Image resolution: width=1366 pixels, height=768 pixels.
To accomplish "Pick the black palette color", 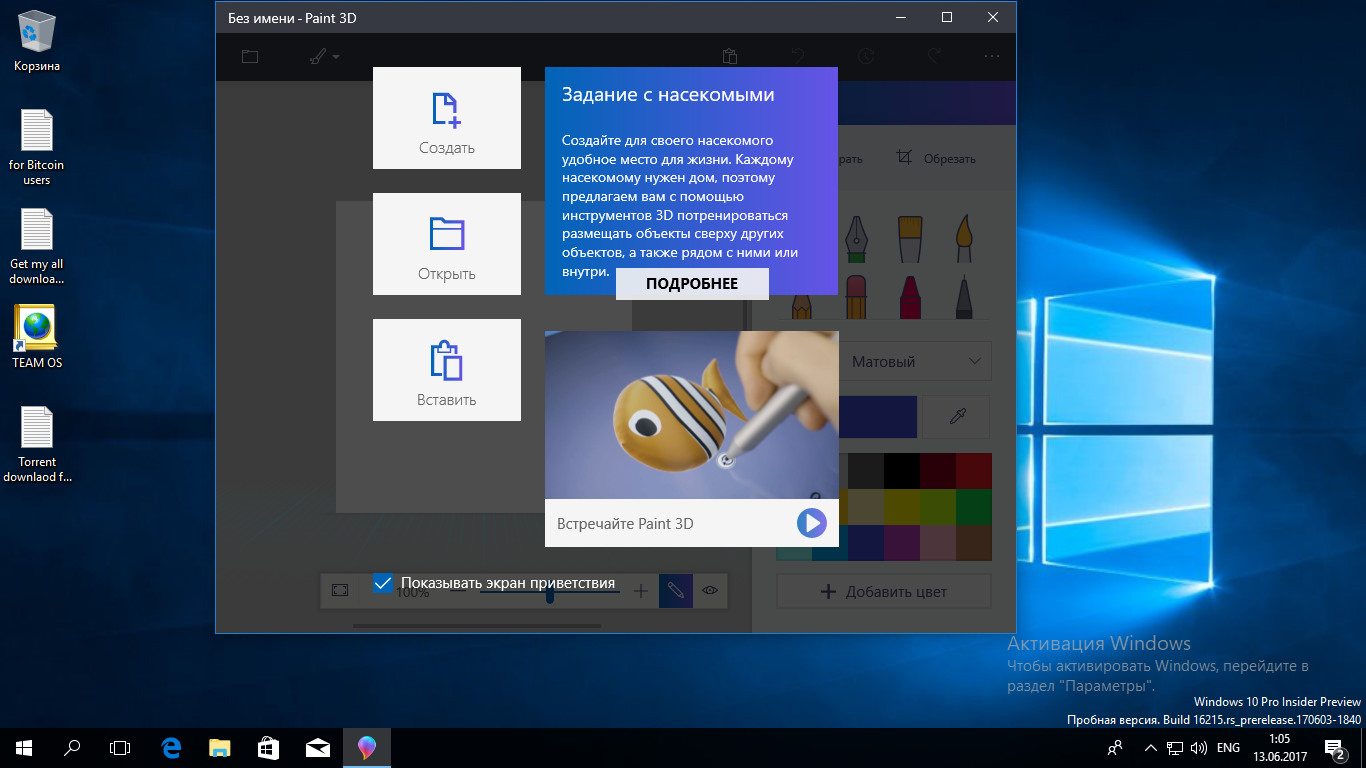I will 901,471.
